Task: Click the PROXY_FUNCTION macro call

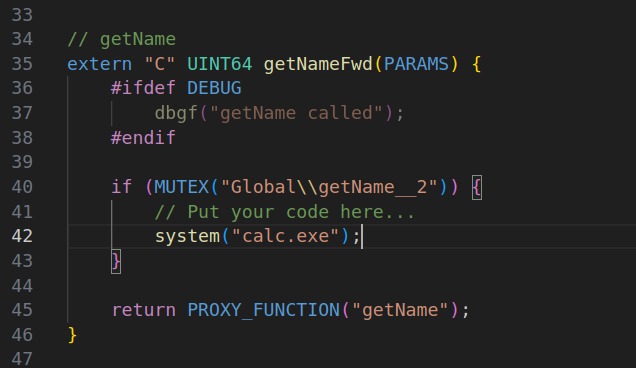Action: point(263,310)
